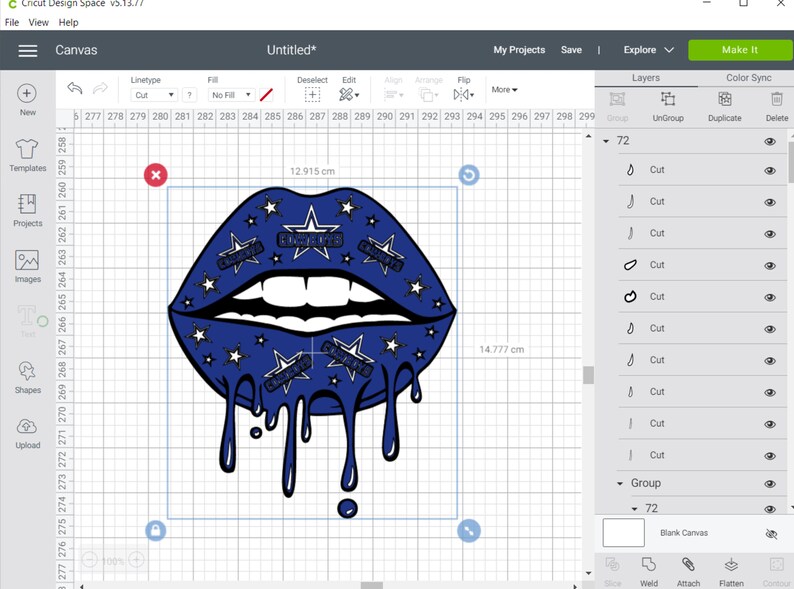The image size is (794, 589).
Task: Click the Make It button
Action: click(x=740, y=50)
